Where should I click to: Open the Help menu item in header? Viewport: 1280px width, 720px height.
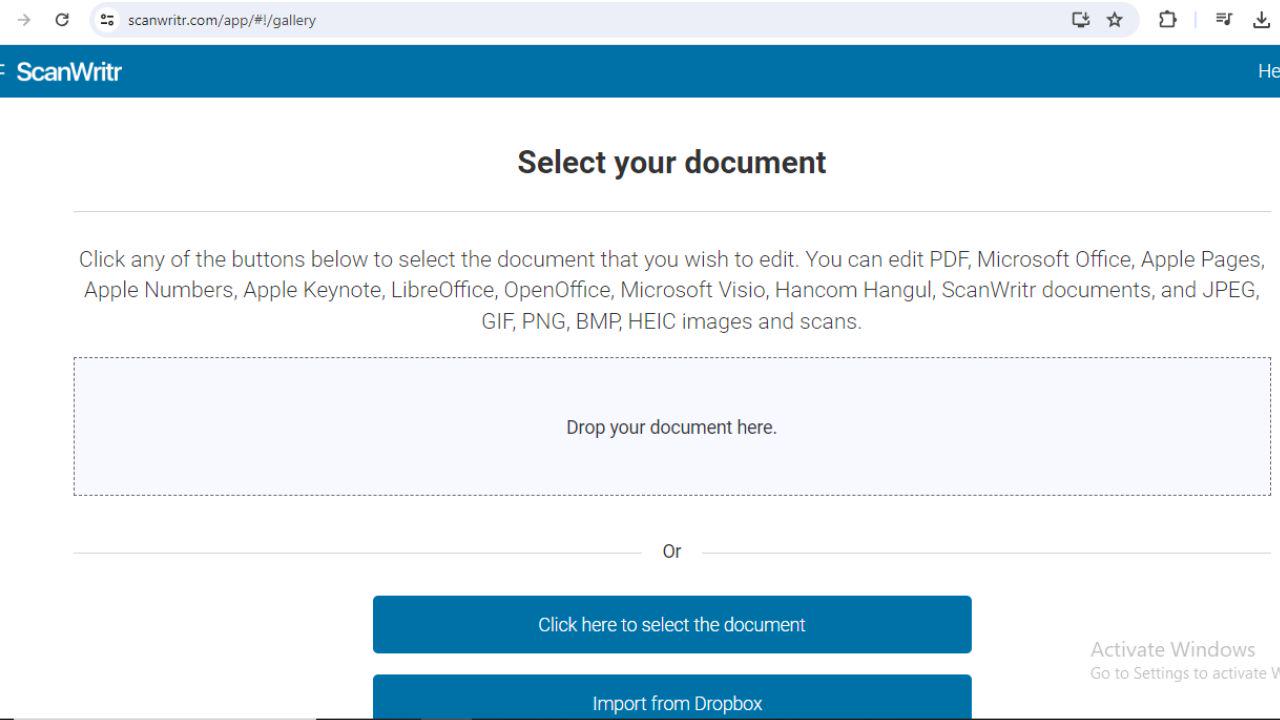coord(1268,71)
